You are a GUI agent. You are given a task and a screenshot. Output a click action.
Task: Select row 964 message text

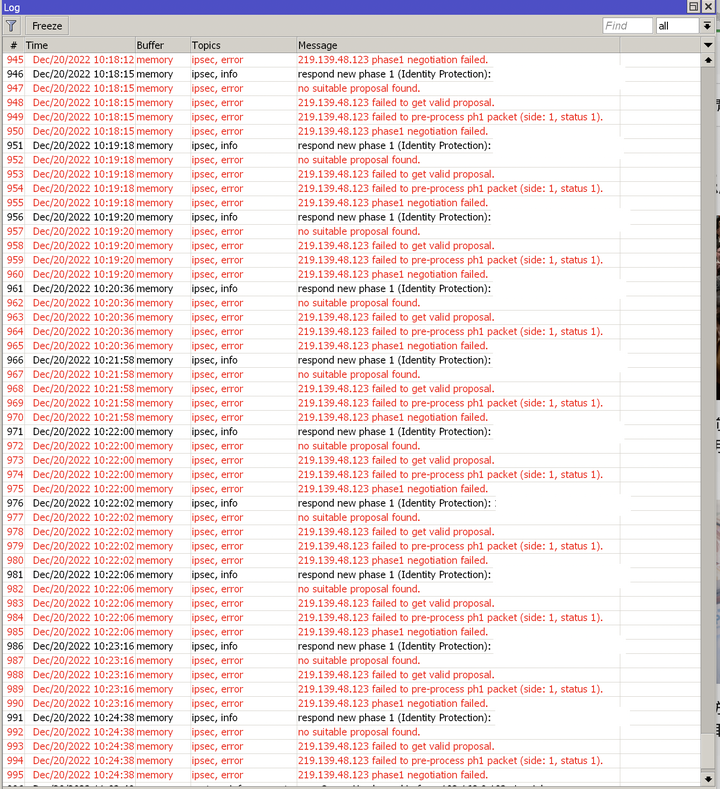450,332
